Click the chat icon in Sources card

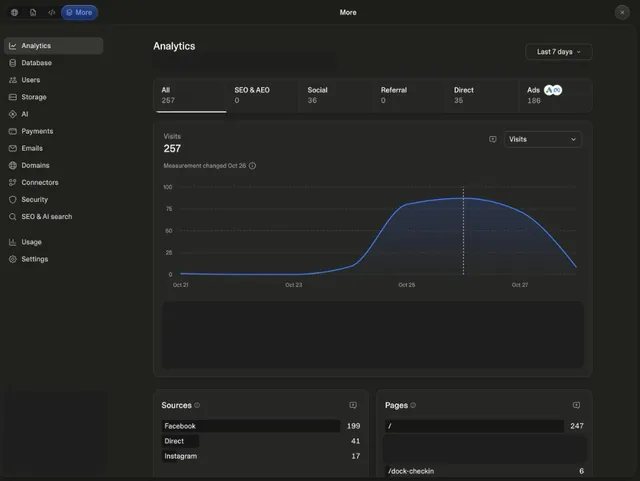coord(353,405)
